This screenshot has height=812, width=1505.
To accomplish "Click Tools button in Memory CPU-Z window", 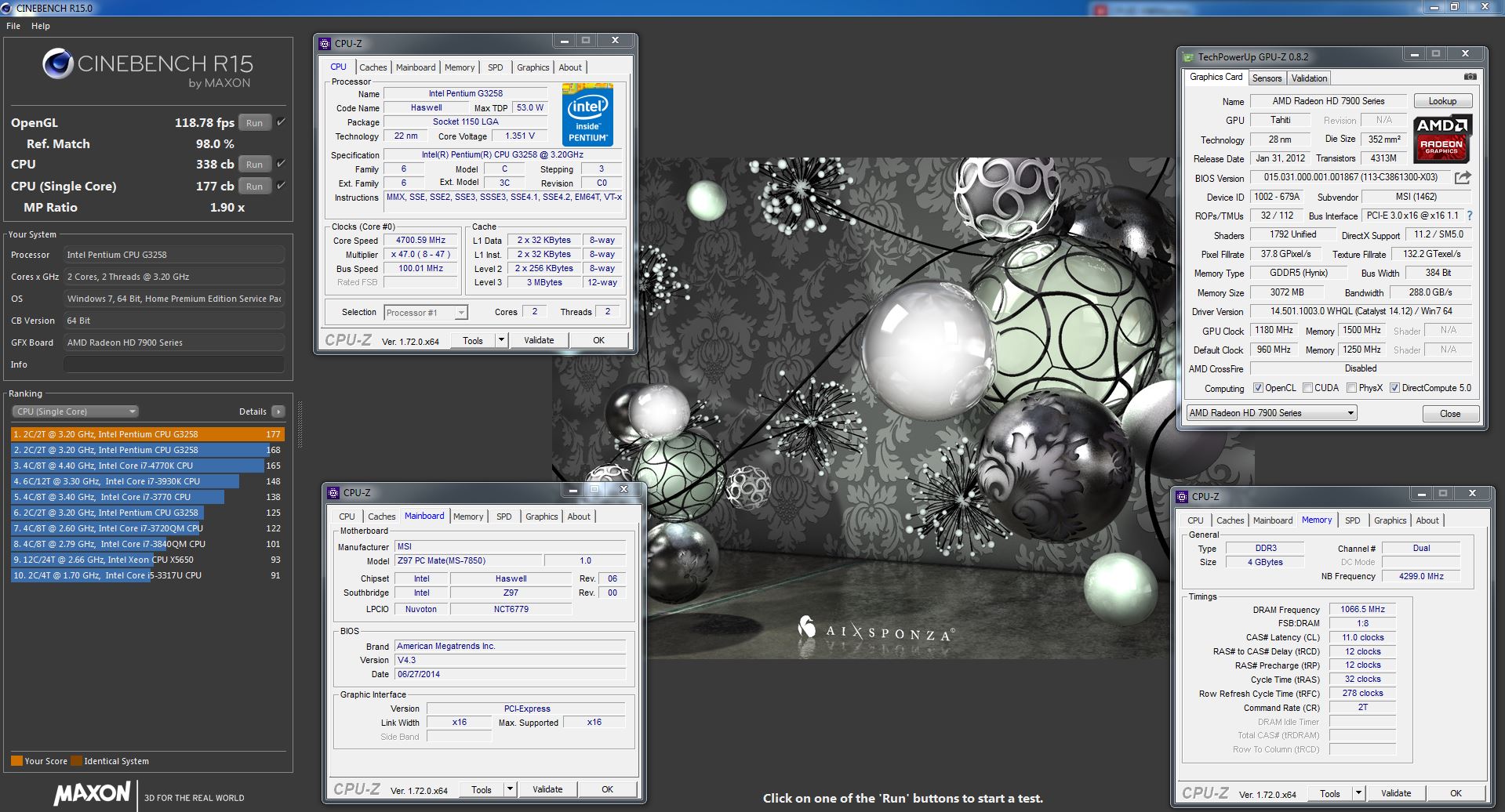I will (1330, 793).
